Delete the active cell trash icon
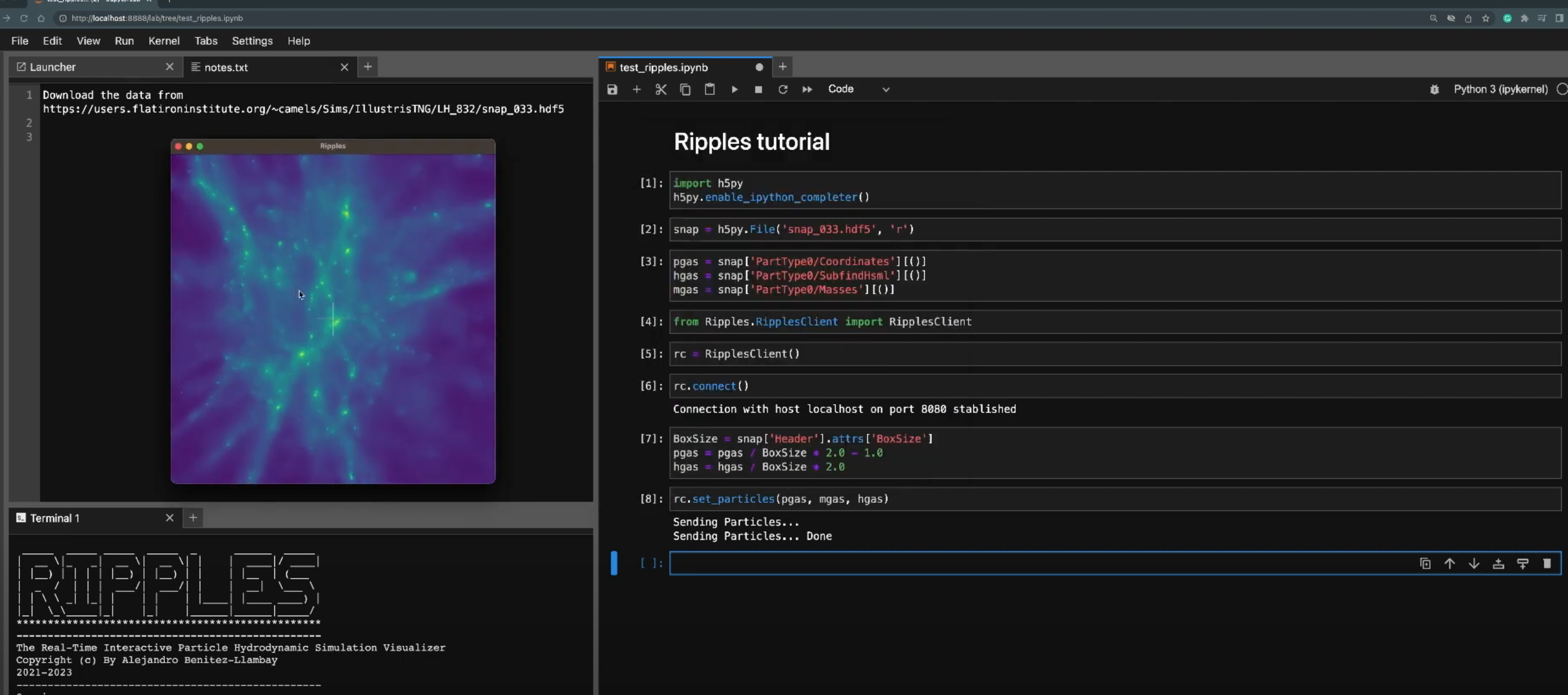 click(1546, 563)
